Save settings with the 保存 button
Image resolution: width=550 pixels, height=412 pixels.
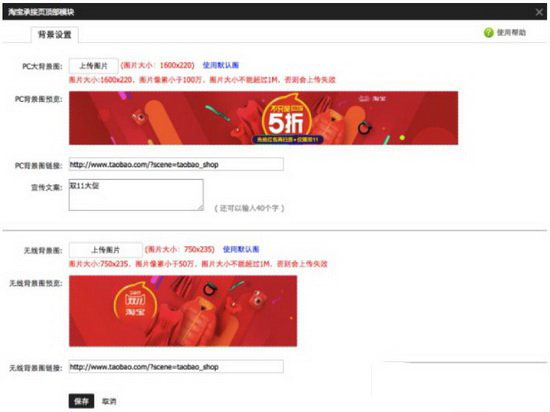81,401
